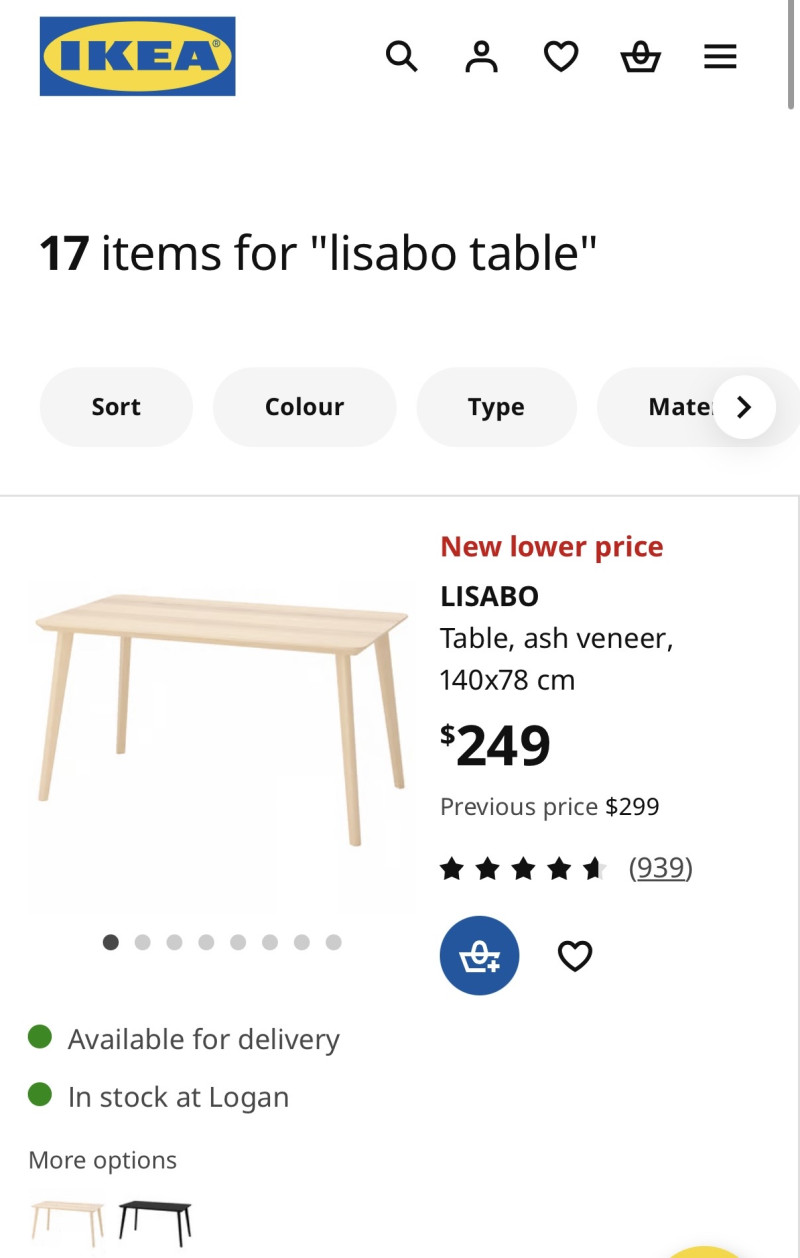Save LISABO table to favourites
The width and height of the screenshot is (800, 1258).
[575, 956]
